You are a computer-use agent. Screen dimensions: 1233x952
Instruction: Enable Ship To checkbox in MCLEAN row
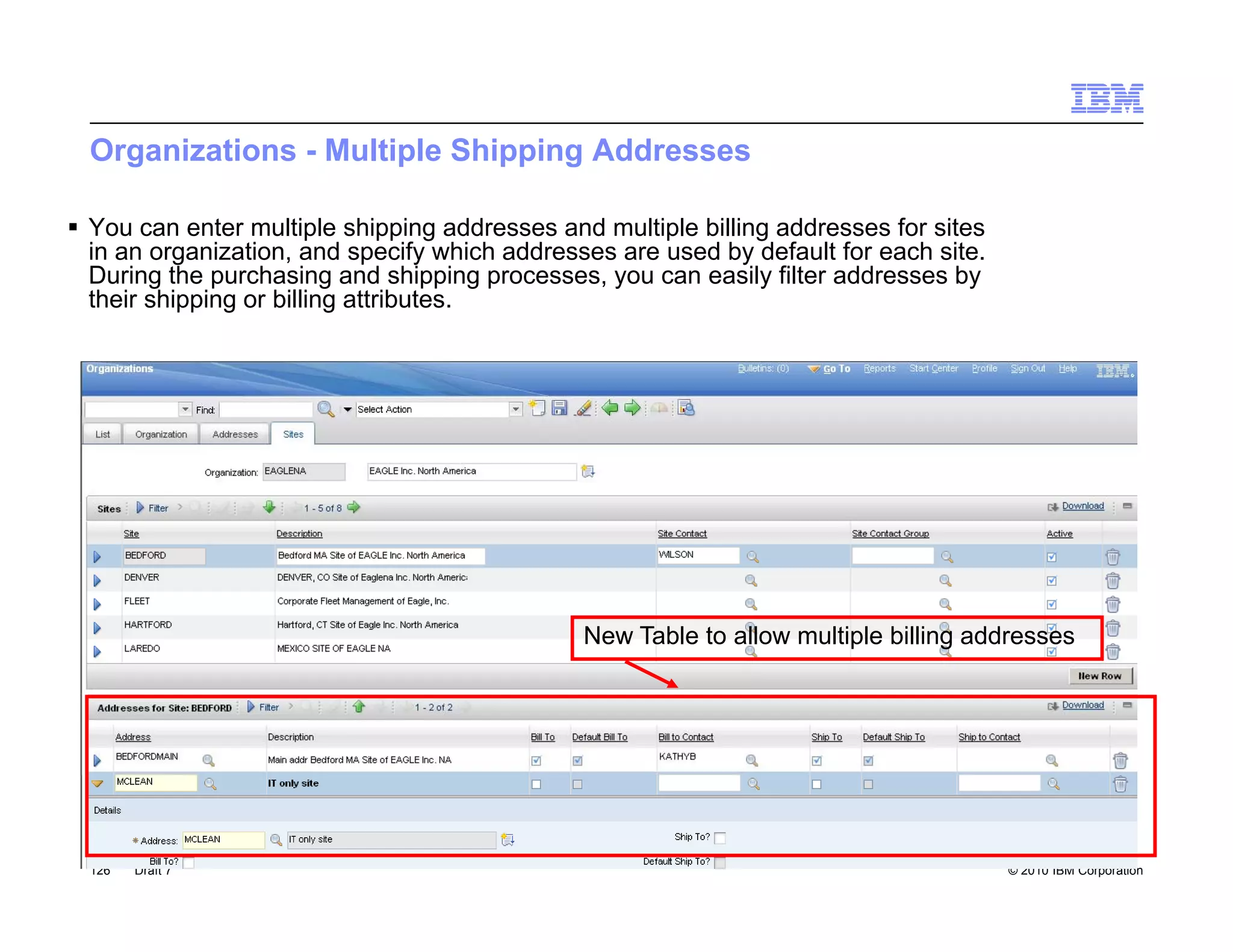pyautogui.click(x=816, y=784)
